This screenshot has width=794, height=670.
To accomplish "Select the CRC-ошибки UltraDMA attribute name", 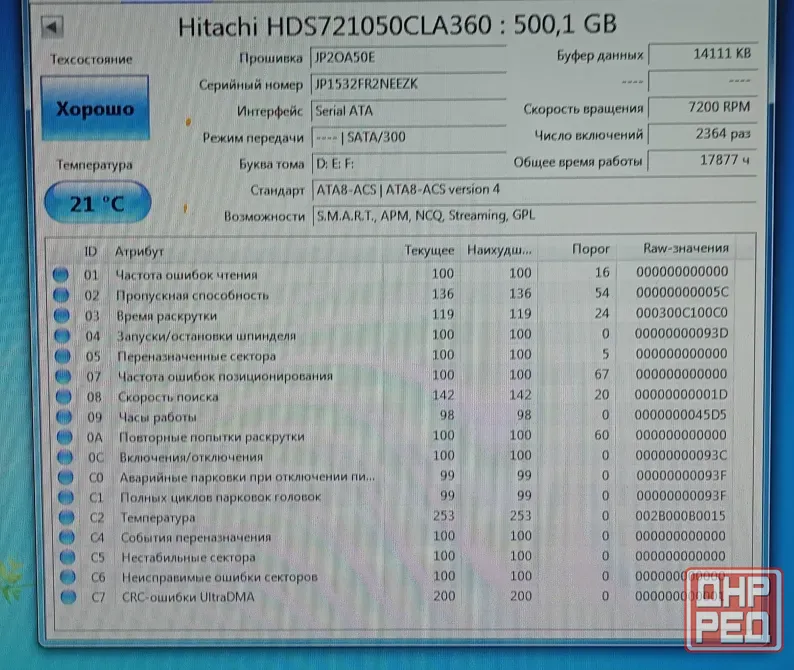I will (188, 597).
